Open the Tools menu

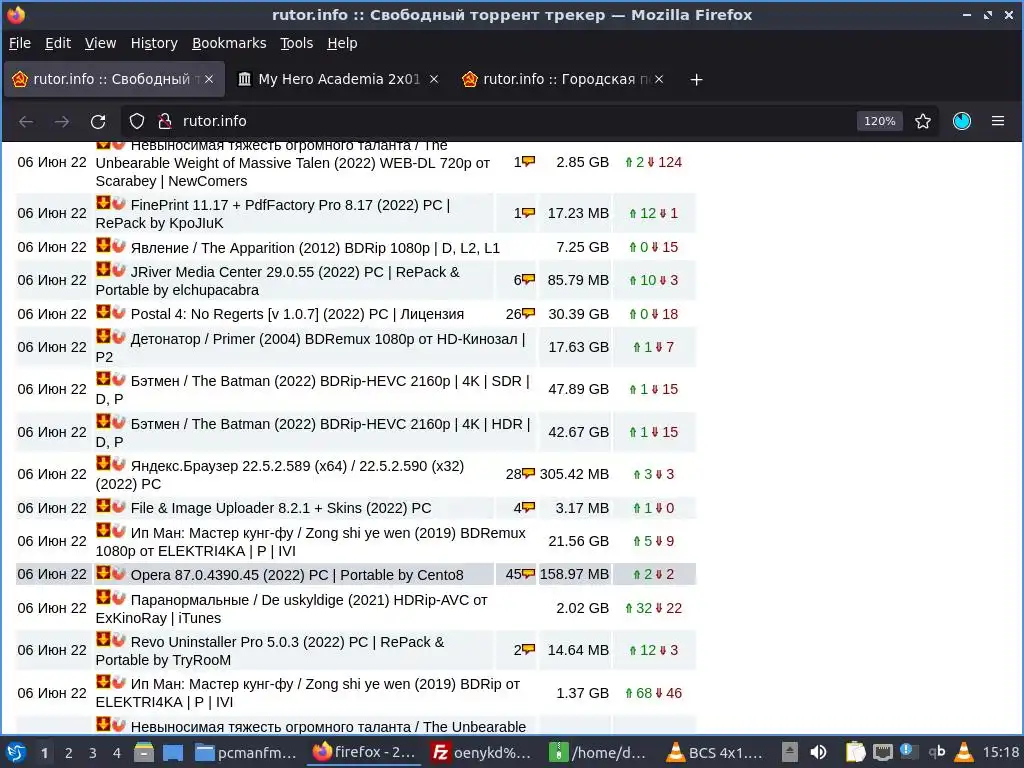[296, 43]
